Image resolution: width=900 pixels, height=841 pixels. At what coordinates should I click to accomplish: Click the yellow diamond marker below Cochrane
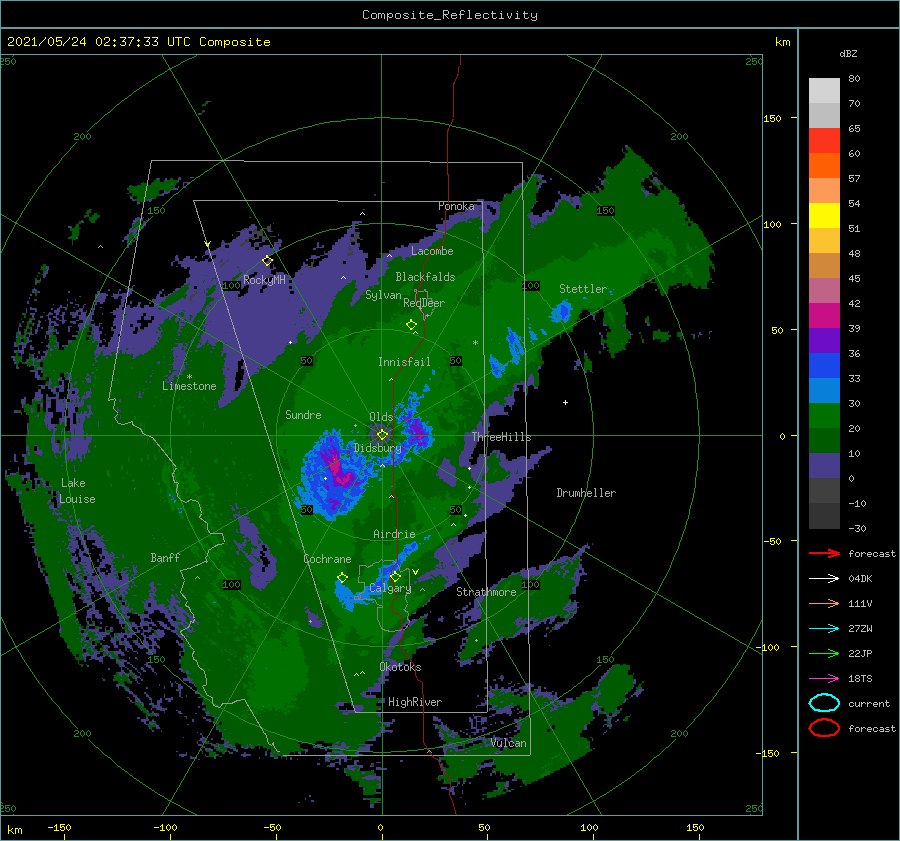[343, 578]
